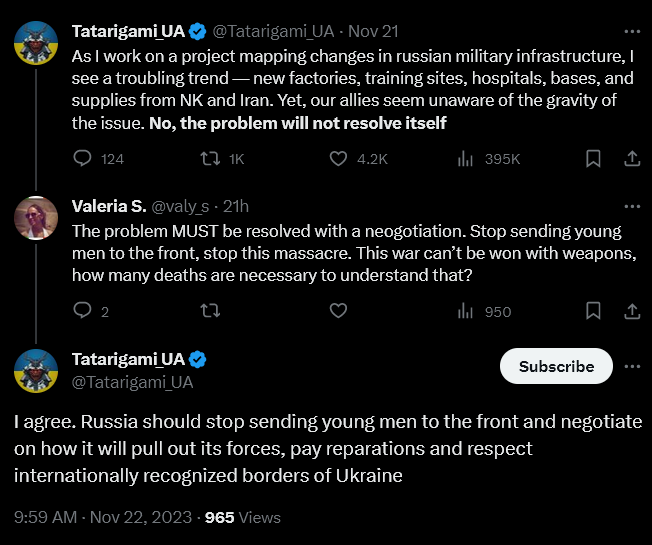View analytics showing 395K views
This screenshot has width=652, height=545.
click(x=465, y=158)
